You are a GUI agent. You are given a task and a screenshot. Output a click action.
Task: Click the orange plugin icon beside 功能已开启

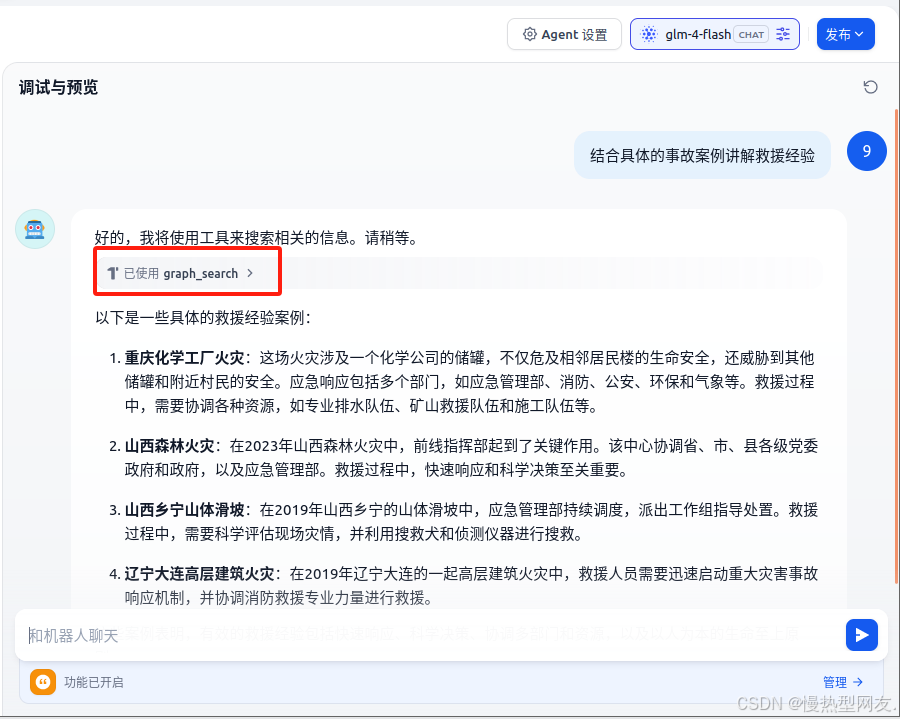[42, 682]
